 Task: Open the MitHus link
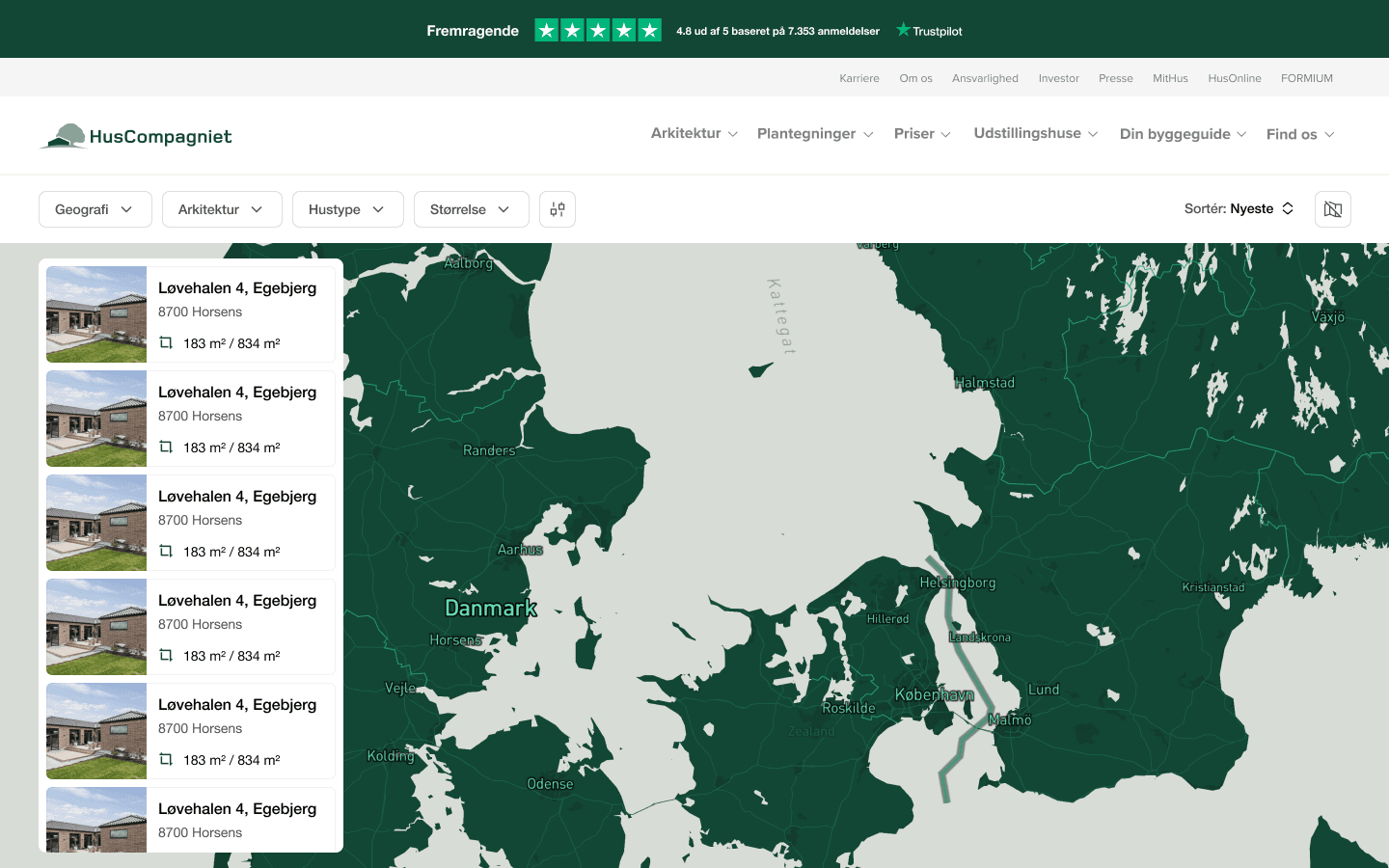1170,78
